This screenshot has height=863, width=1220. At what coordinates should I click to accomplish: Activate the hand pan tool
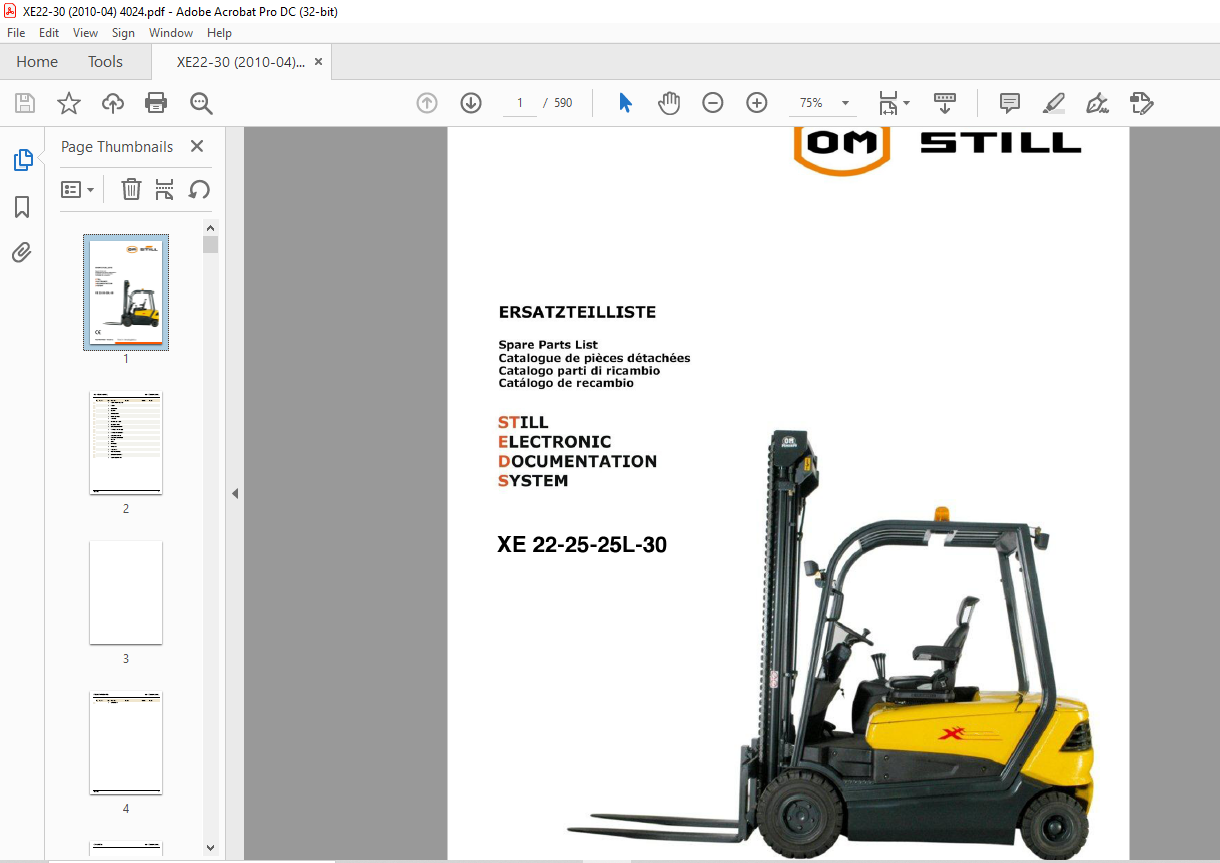pyautogui.click(x=669, y=103)
